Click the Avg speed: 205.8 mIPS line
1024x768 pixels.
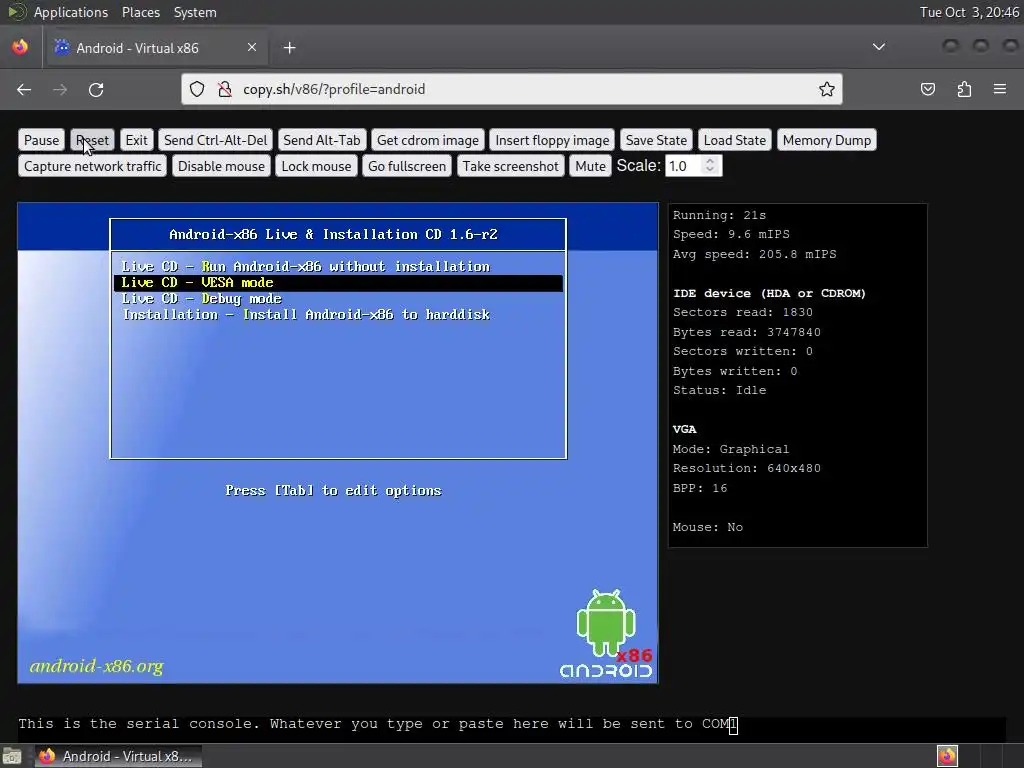click(754, 254)
